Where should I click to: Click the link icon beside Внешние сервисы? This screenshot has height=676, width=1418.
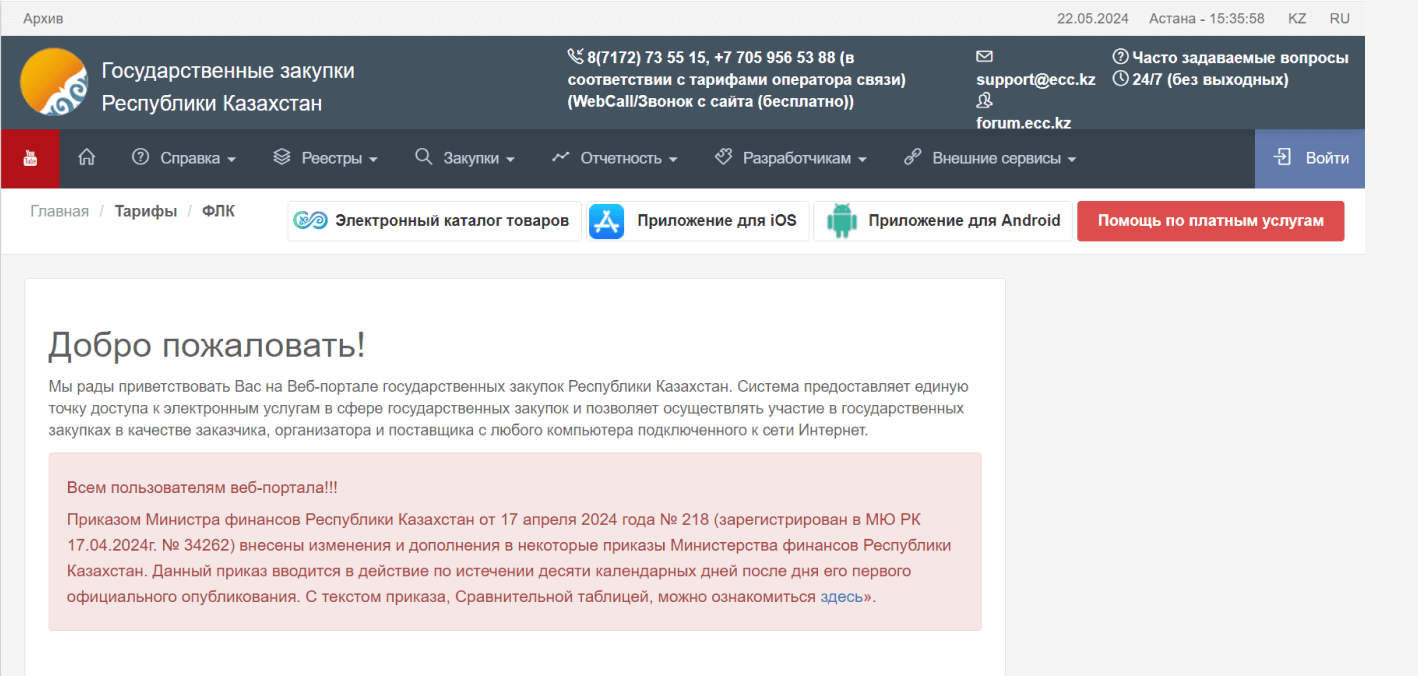pyautogui.click(x=912, y=158)
